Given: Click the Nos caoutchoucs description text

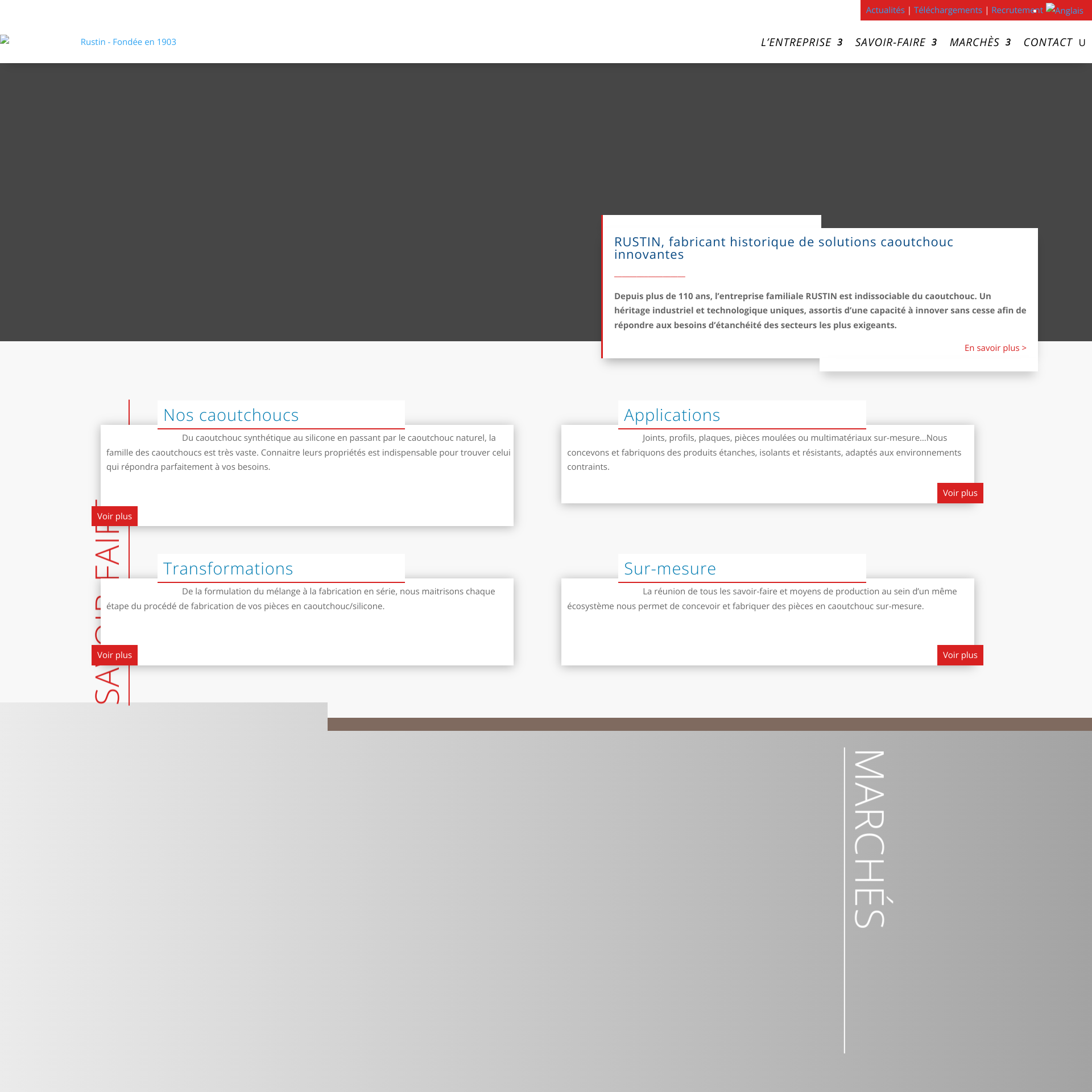Looking at the screenshot, I should click(308, 452).
